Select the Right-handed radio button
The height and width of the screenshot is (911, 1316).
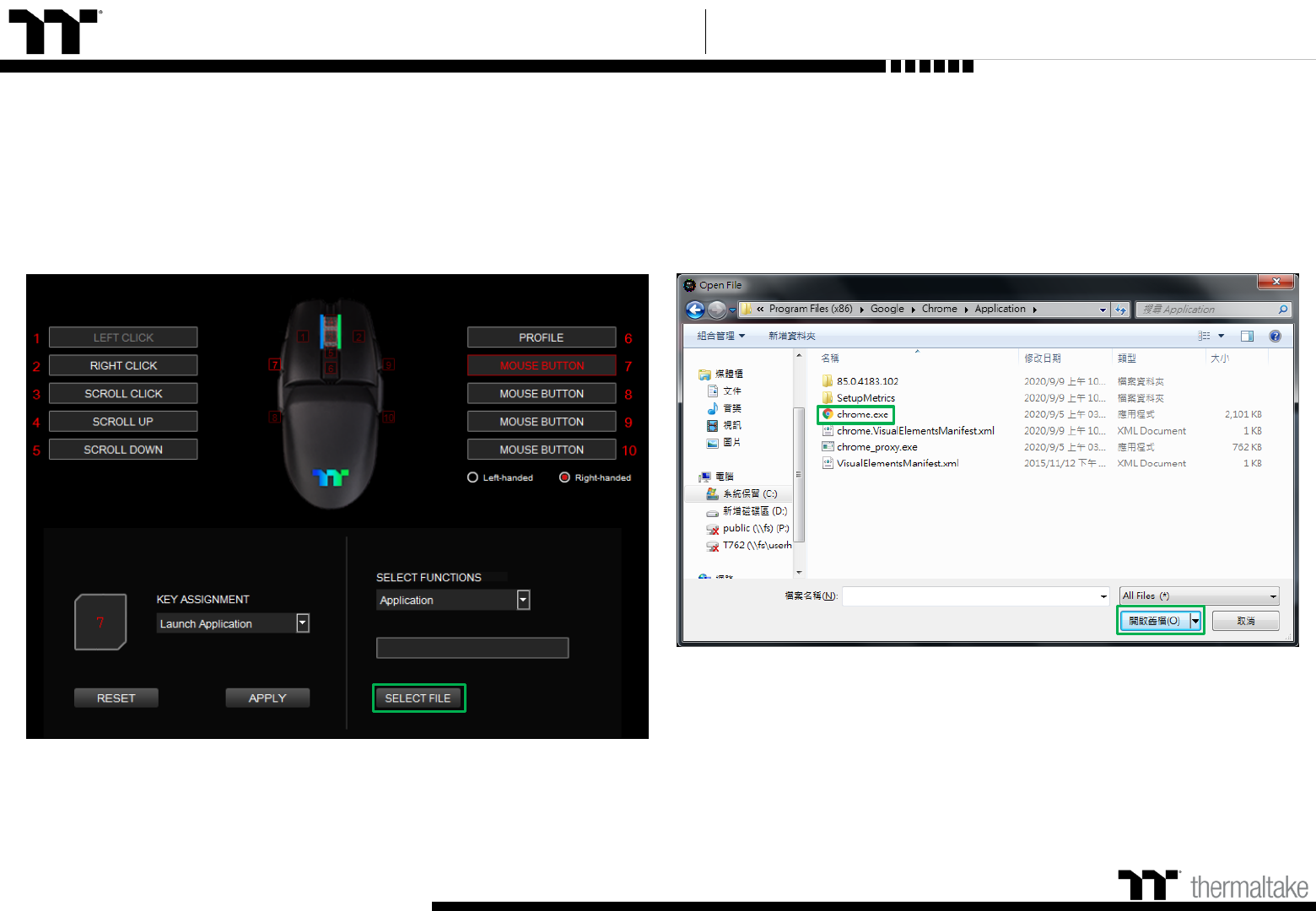(564, 477)
